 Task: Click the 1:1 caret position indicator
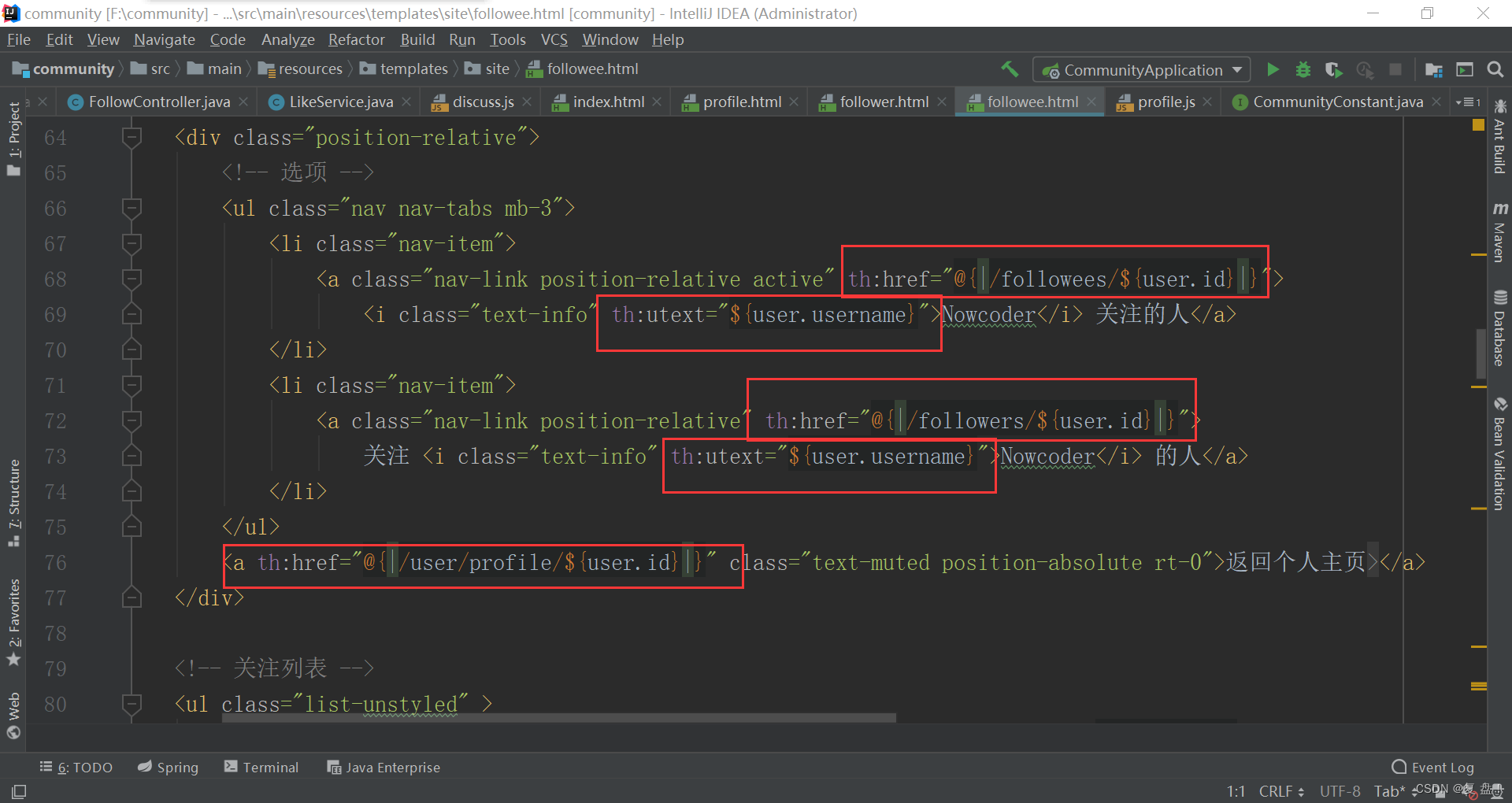point(1236,791)
